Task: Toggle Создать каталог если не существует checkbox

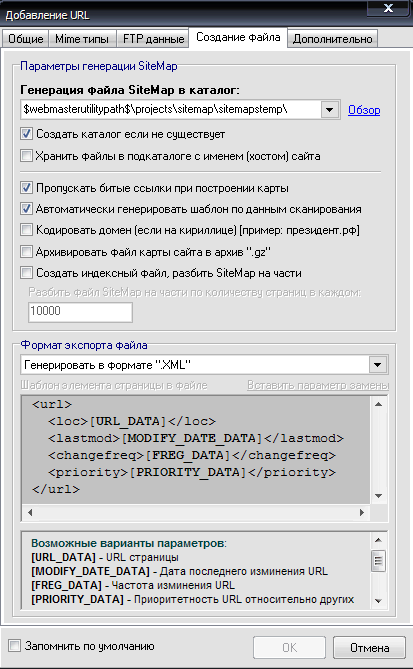Action: (26, 134)
